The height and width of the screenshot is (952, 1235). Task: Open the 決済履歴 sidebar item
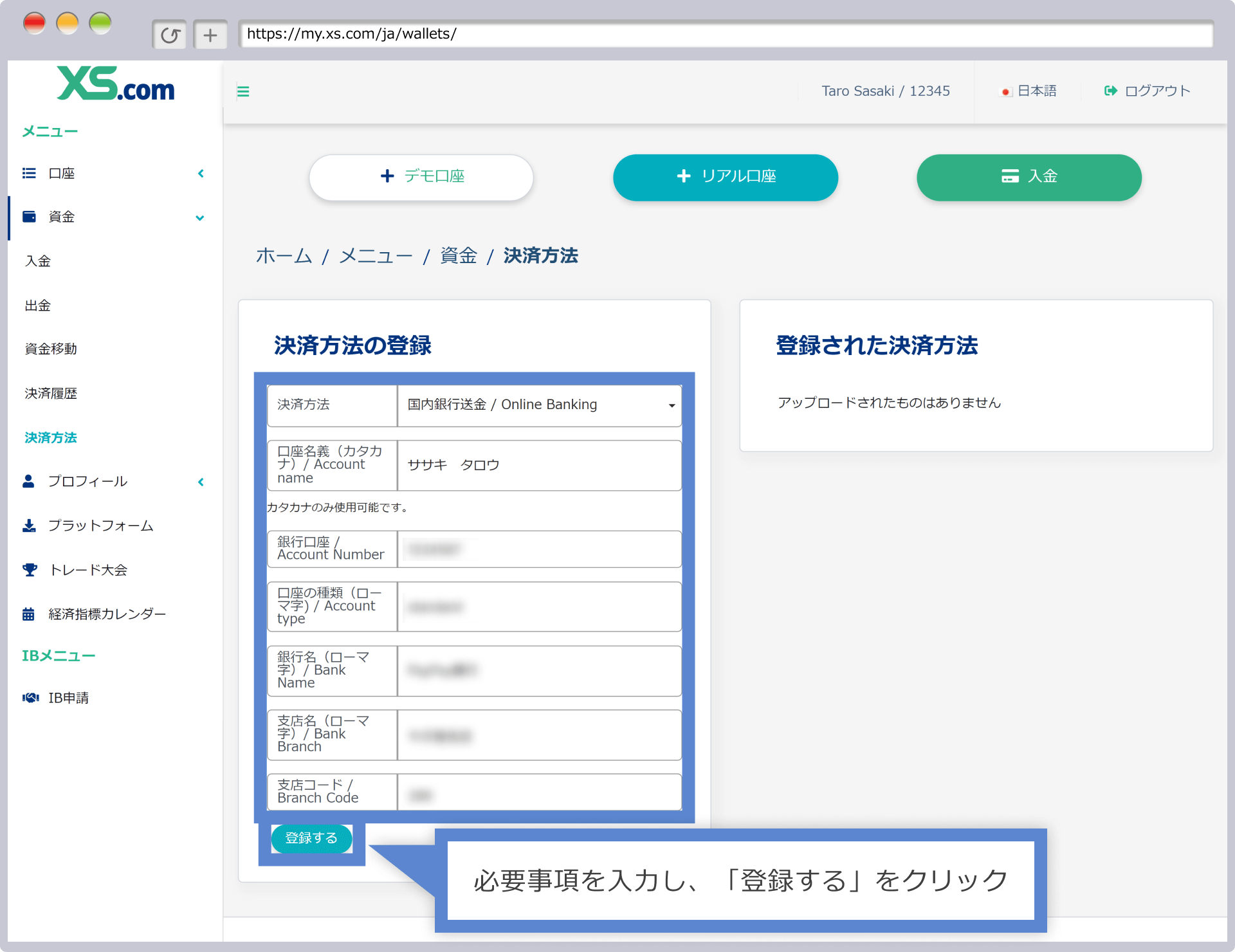coord(51,394)
